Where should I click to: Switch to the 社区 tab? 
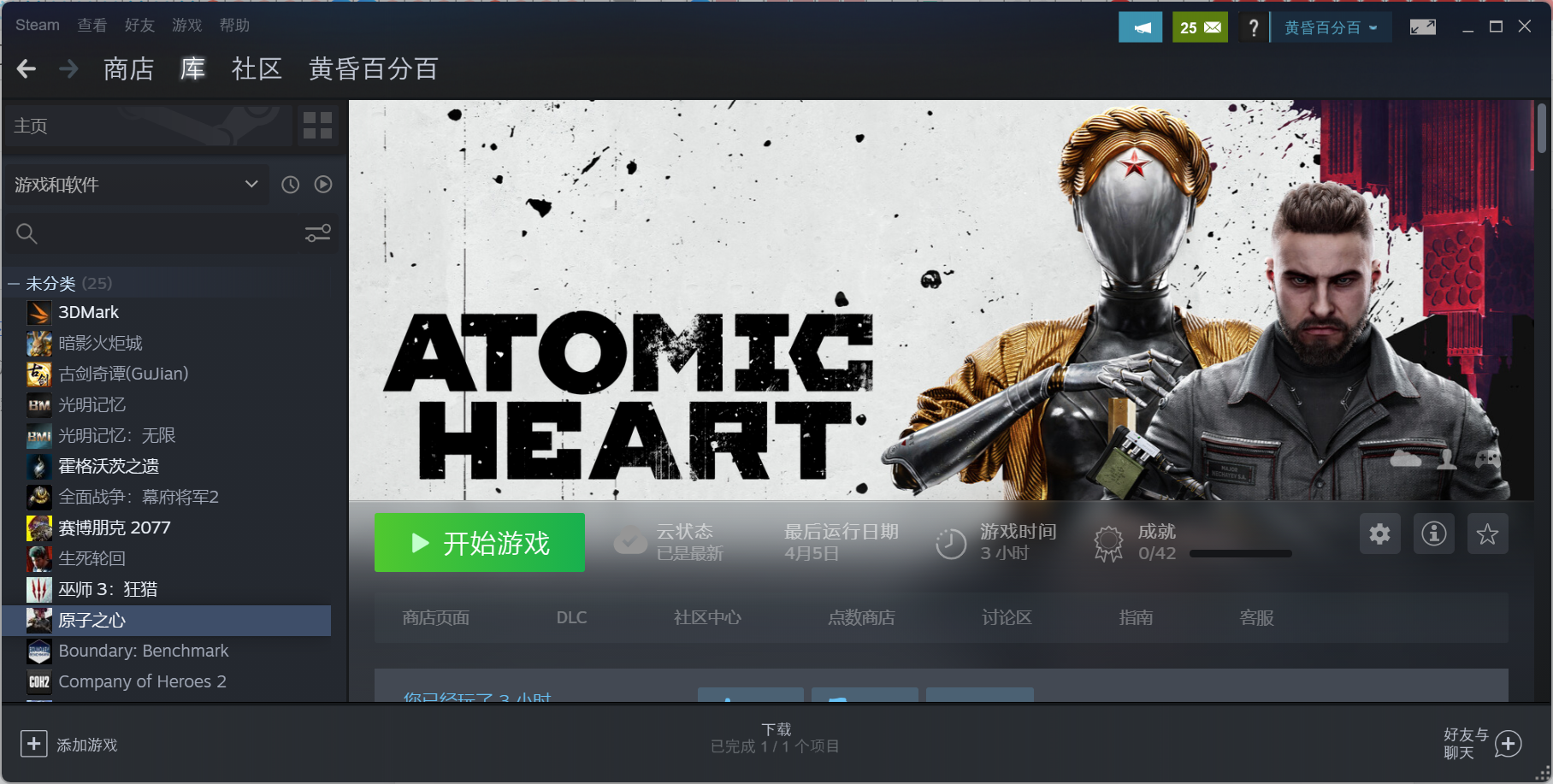click(256, 68)
